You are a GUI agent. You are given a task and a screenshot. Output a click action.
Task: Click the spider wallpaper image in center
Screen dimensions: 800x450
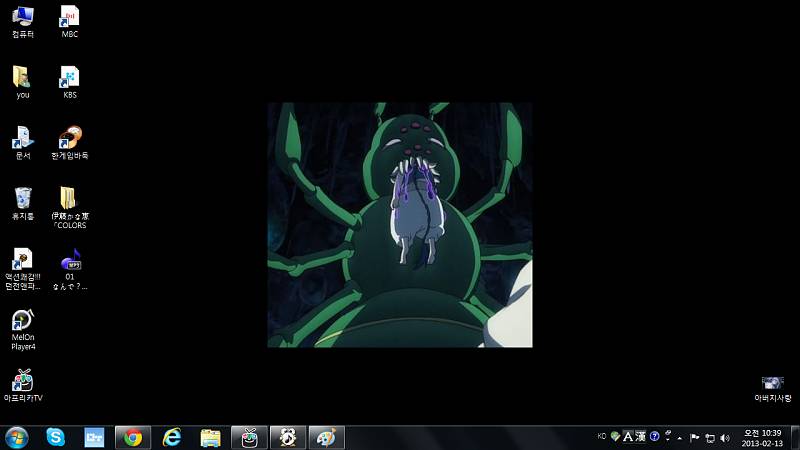tap(399, 224)
